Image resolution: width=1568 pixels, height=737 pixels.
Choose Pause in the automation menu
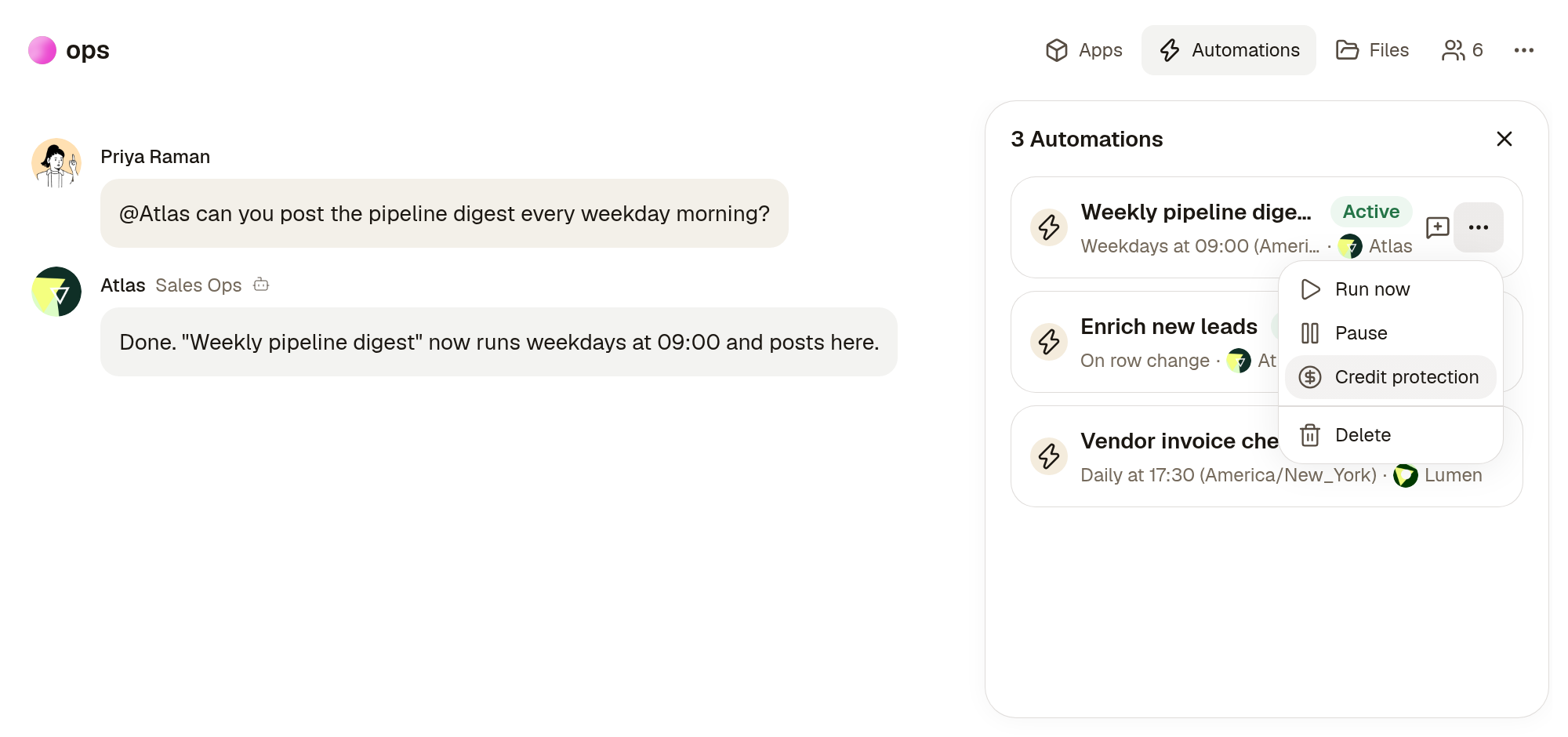pos(1390,333)
